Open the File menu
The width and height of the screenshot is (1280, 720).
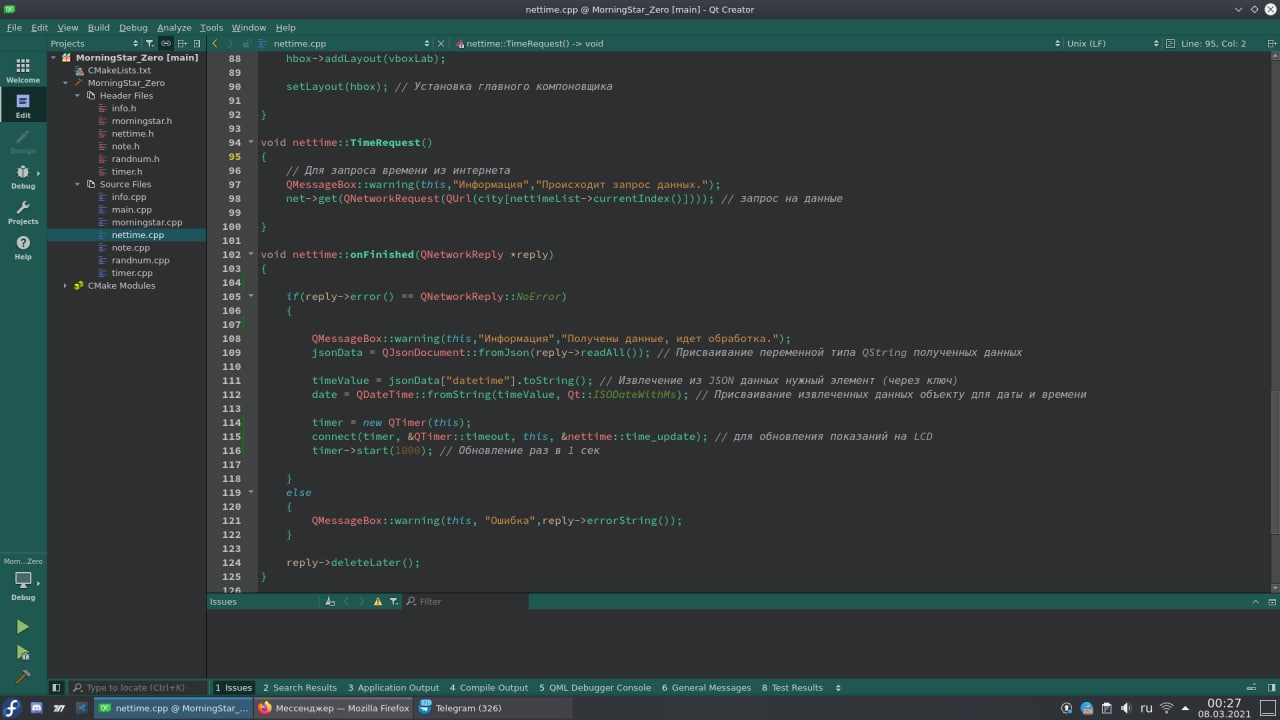click(x=14, y=28)
